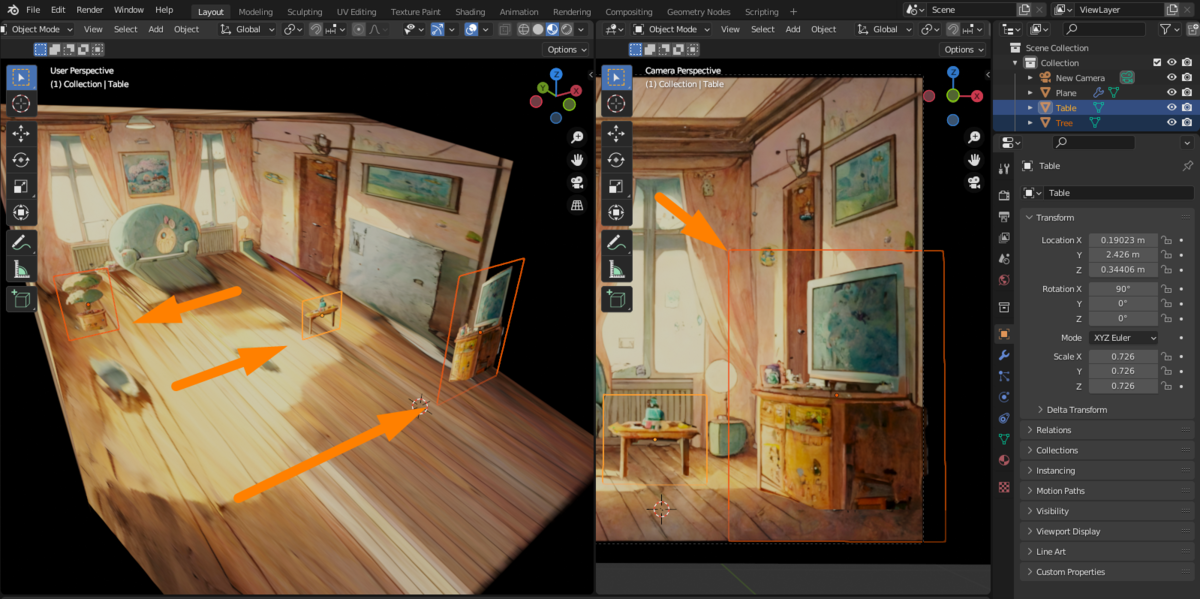Toggle visibility eye for New Camera
1200x599 pixels.
pos(1172,77)
